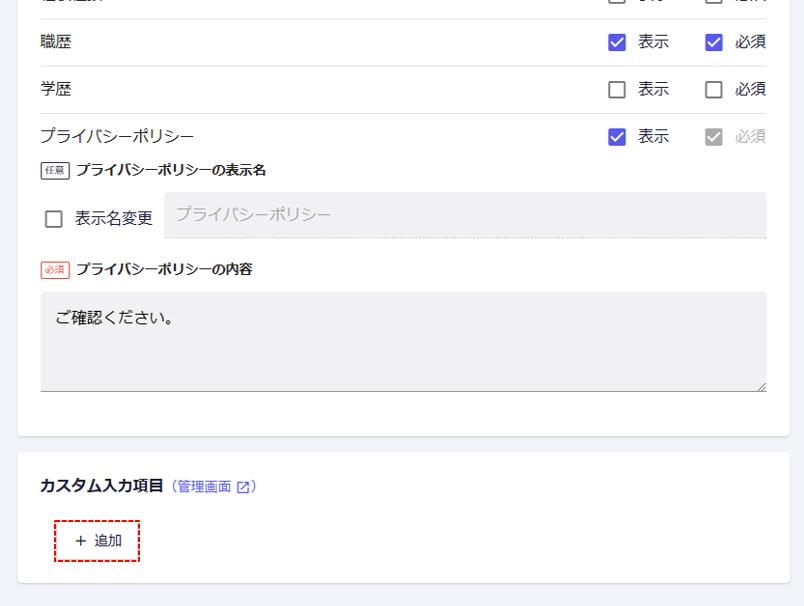Screen dimensions: 804x606
Task: Click the text area resize handle
Action: point(761,386)
